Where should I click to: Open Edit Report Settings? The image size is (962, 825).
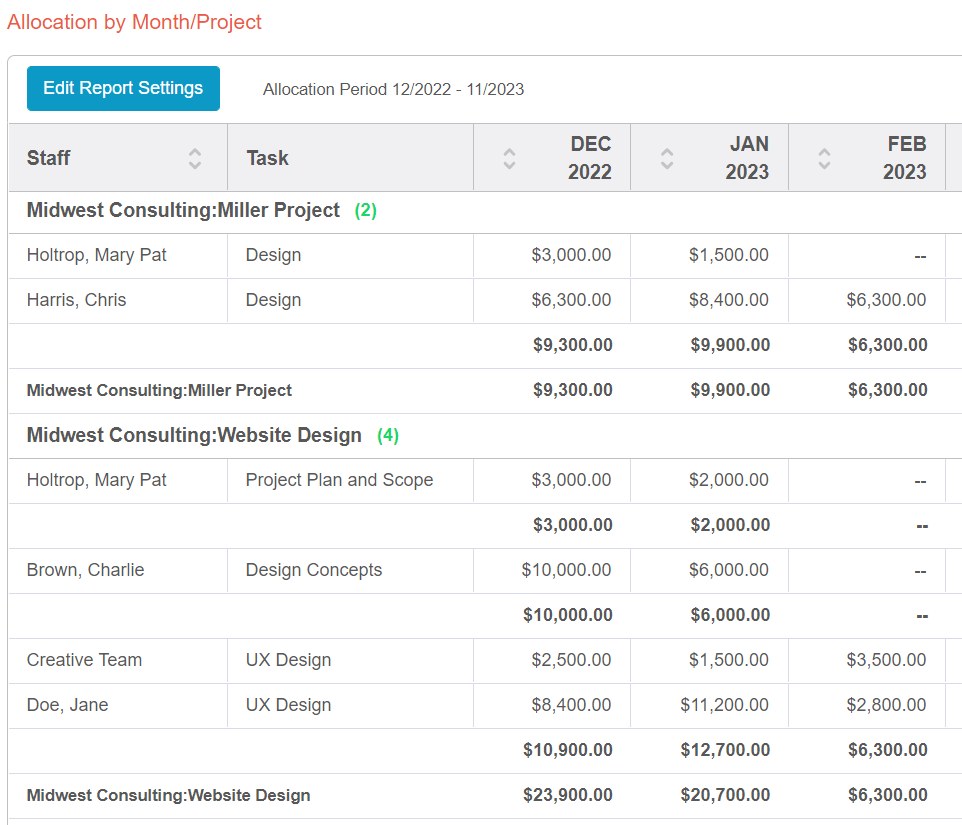click(123, 88)
